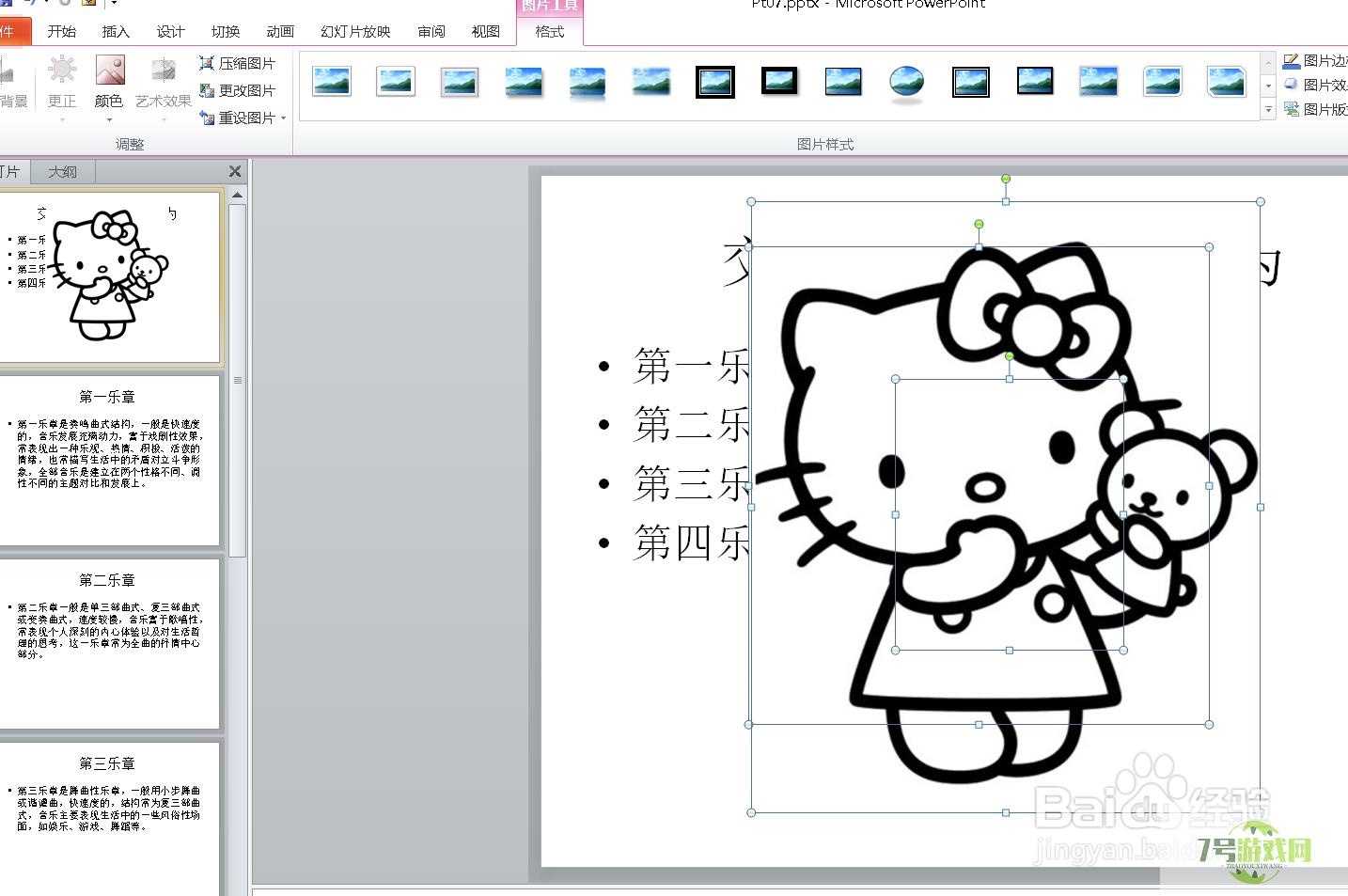Click the outer picture's bottom-left corner handle
Viewport: 1348px width, 896px height.
coord(751,812)
